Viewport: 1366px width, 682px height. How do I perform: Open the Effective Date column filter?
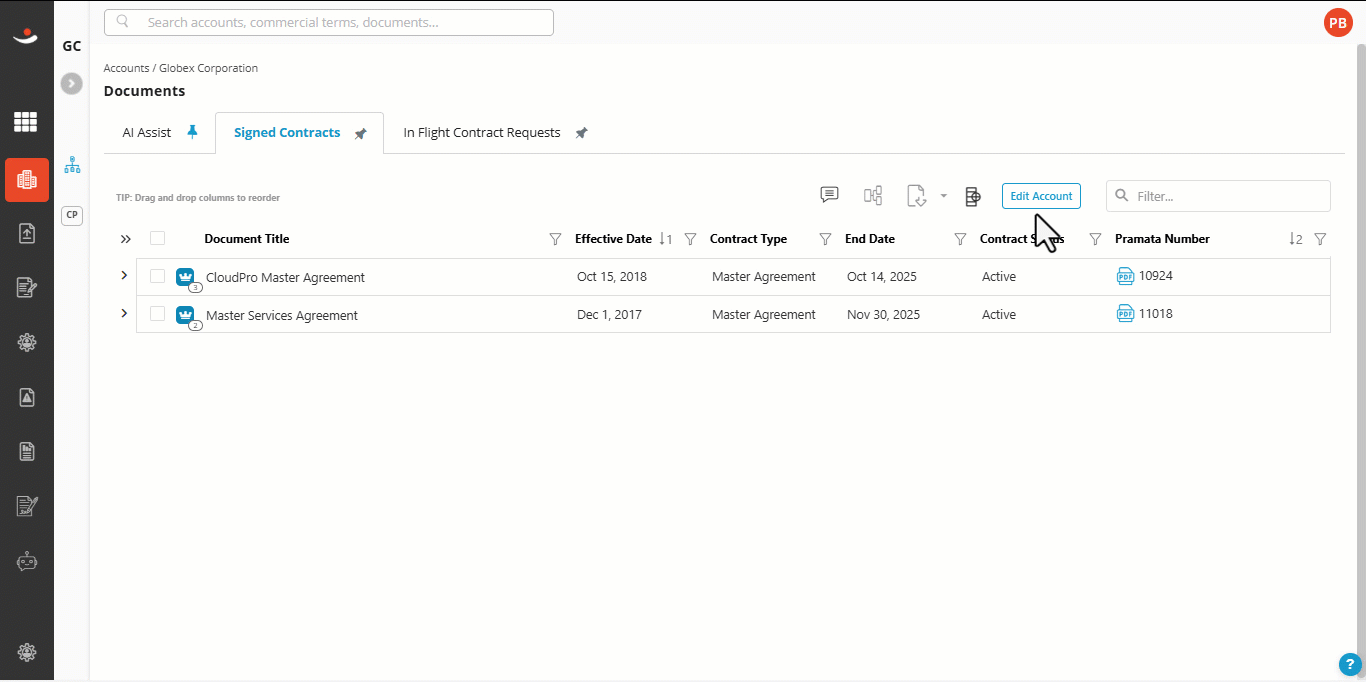coord(690,239)
